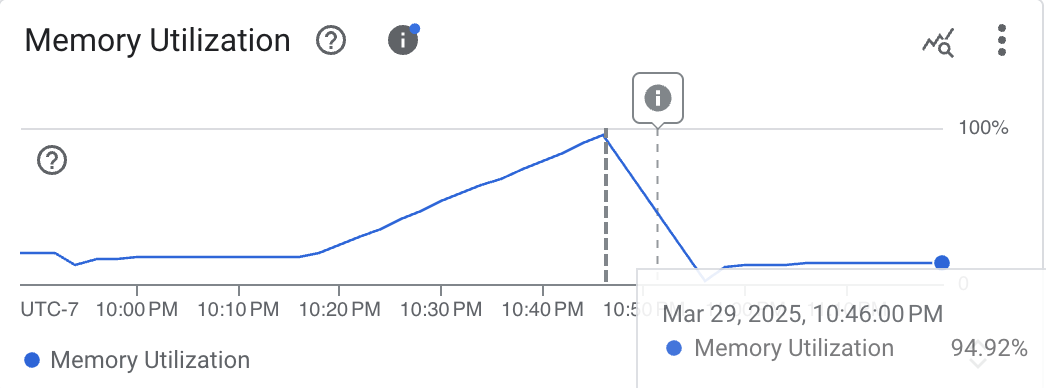Click the Mar 29, 2025 tooltip timestamp

pyautogui.click(x=803, y=313)
